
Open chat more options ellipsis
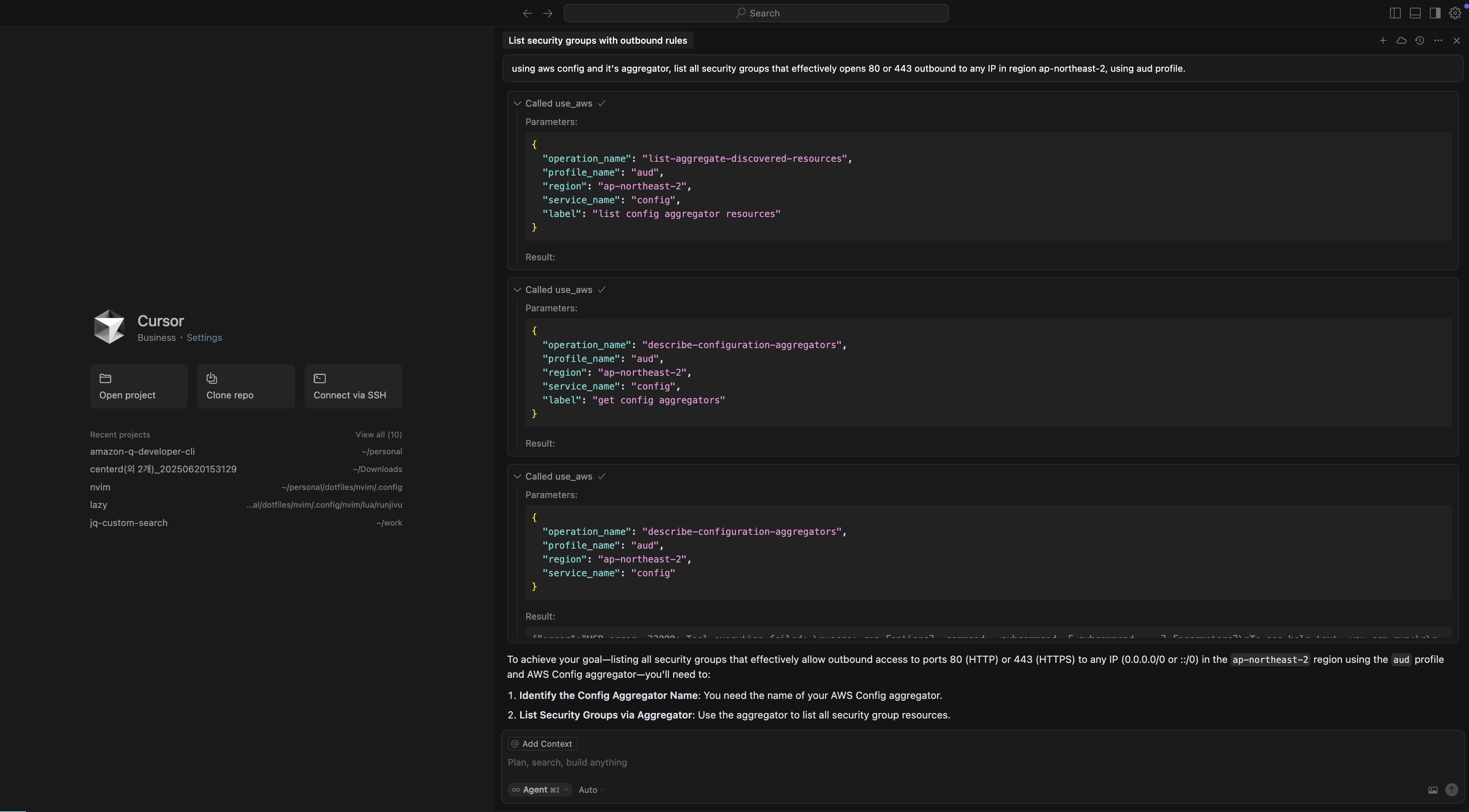click(1438, 41)
